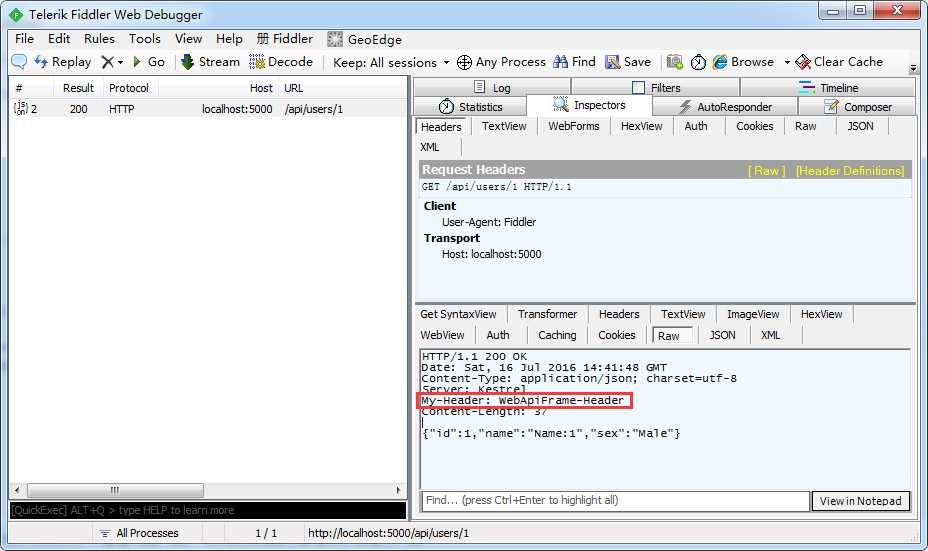Click the GeoEdge menu item
The width and height of the screenshot is (928, 551).
(x=365, y=39)
